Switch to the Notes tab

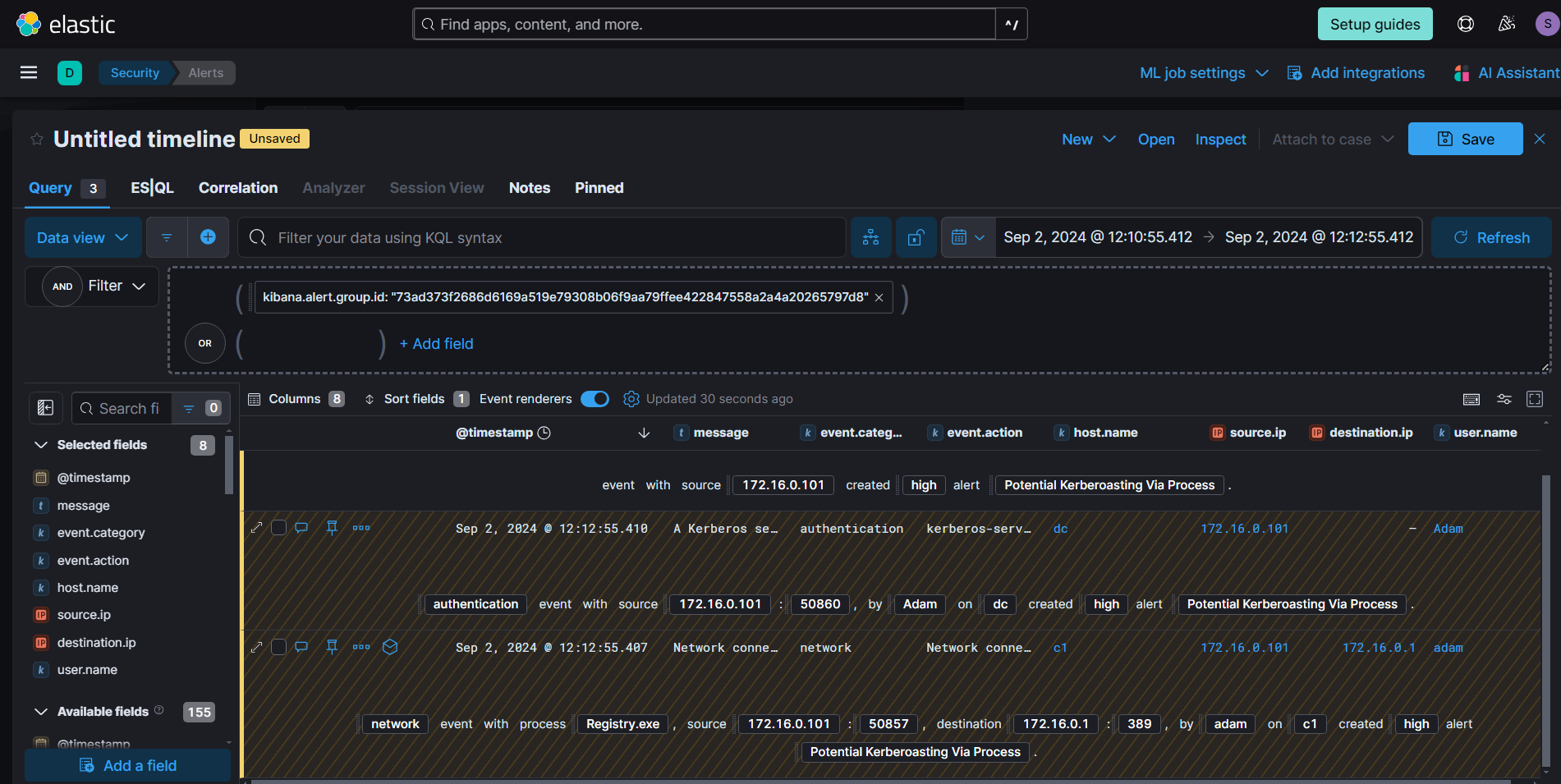point(530,188)
